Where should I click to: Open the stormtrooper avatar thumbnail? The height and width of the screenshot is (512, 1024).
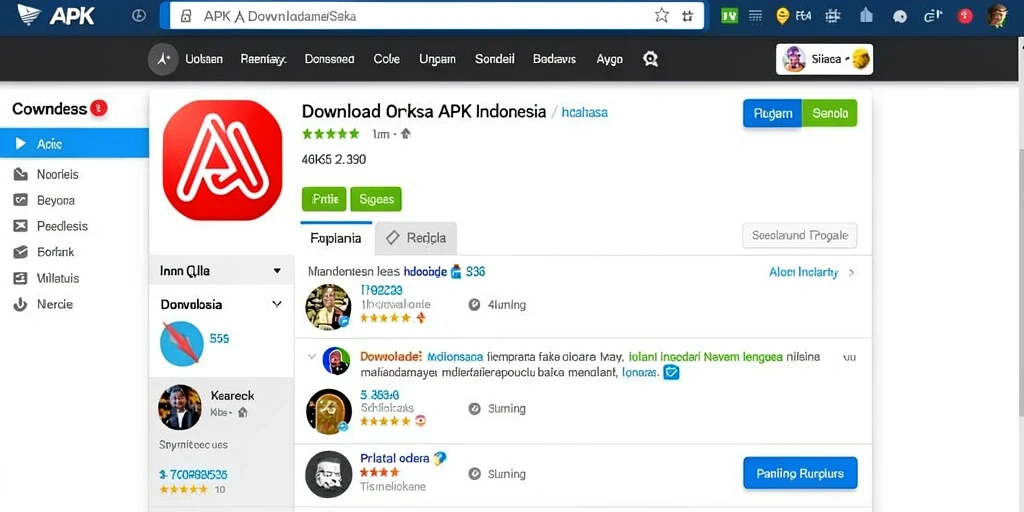pyautogui.click(x=328, y=474)
